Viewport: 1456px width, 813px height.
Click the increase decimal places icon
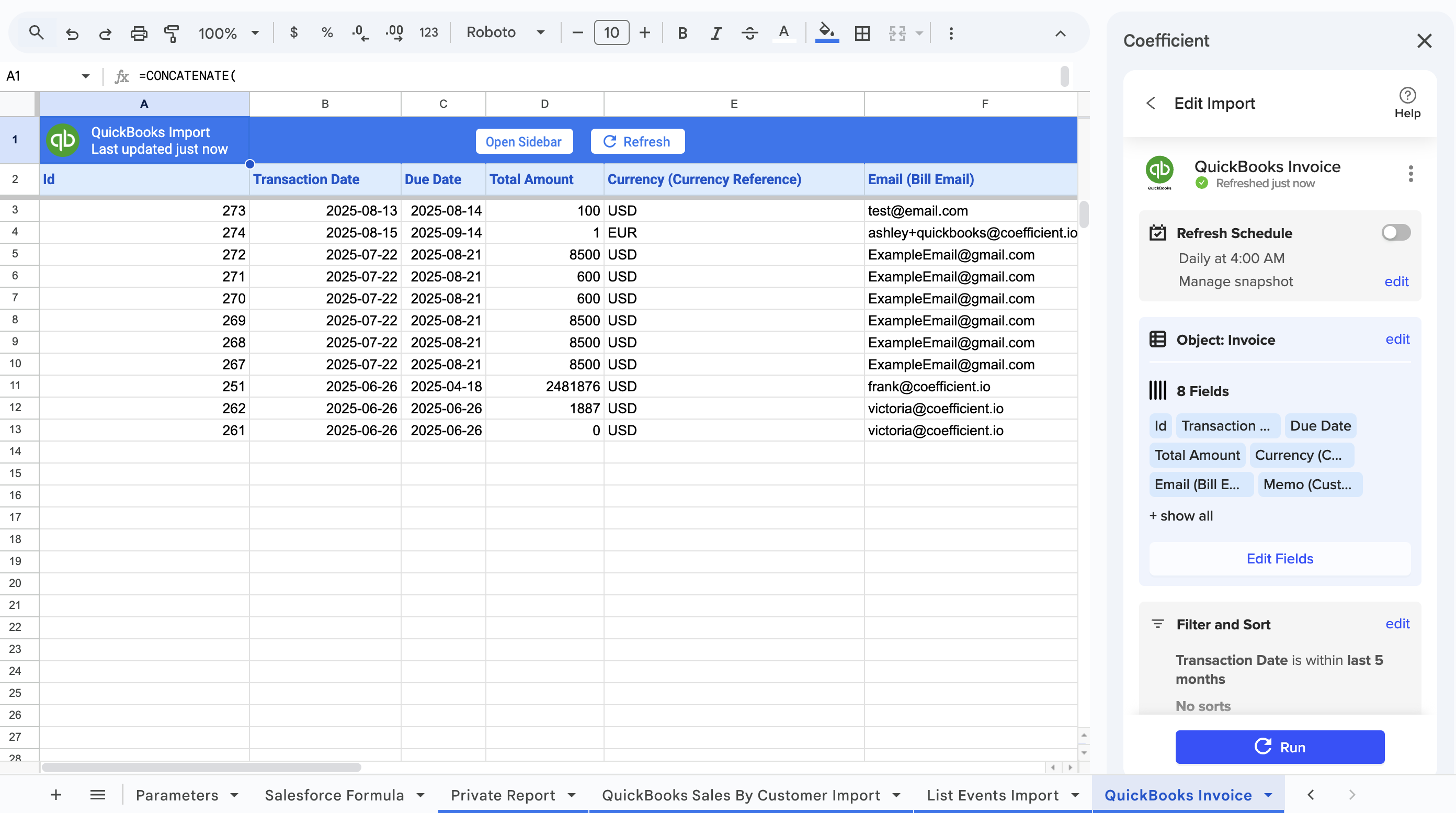pyautogui.click(x=394, y=33)
